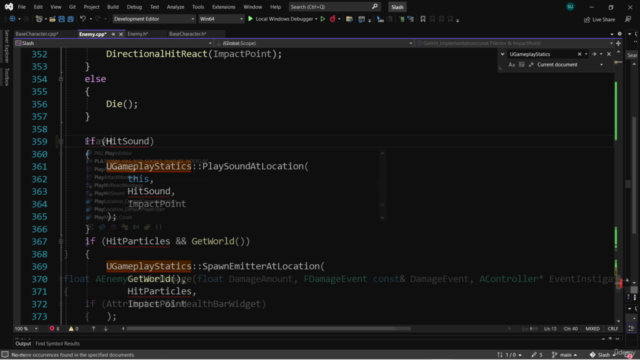
Task: Start the Local Windows Debugger
Action: pyautogui.click(x=281, y=19)
